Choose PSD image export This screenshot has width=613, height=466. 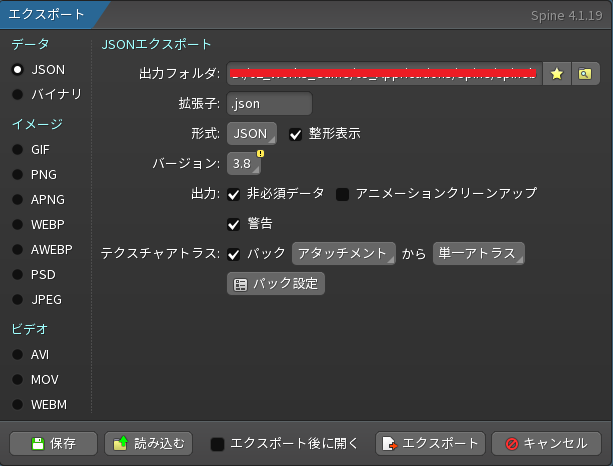pos(18,274)
